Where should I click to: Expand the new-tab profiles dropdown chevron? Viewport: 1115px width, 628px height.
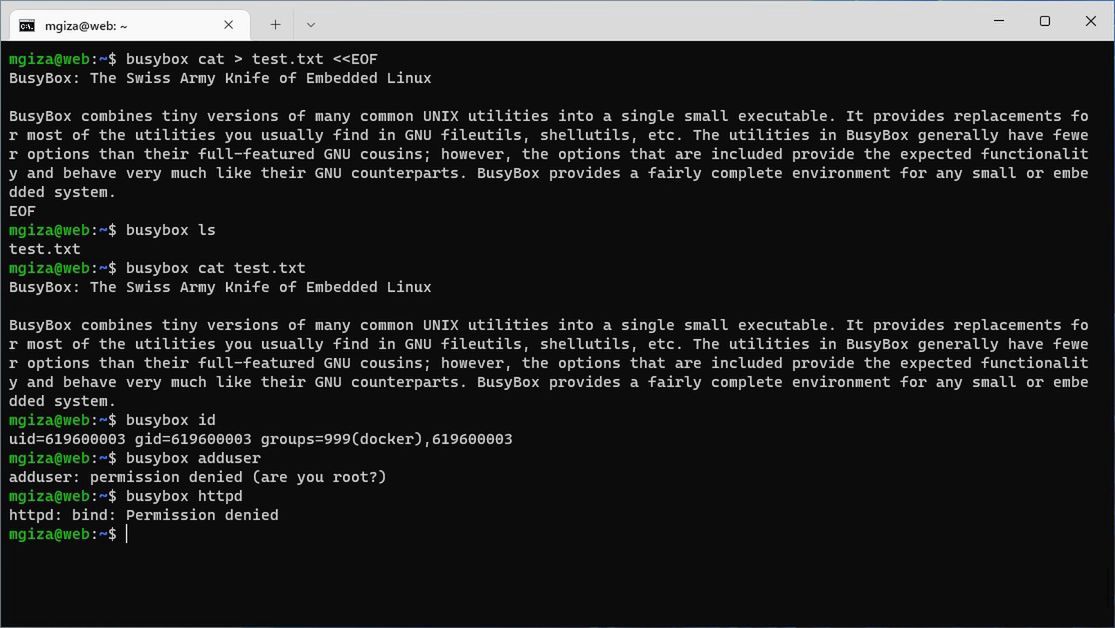(x=311, y=25)
